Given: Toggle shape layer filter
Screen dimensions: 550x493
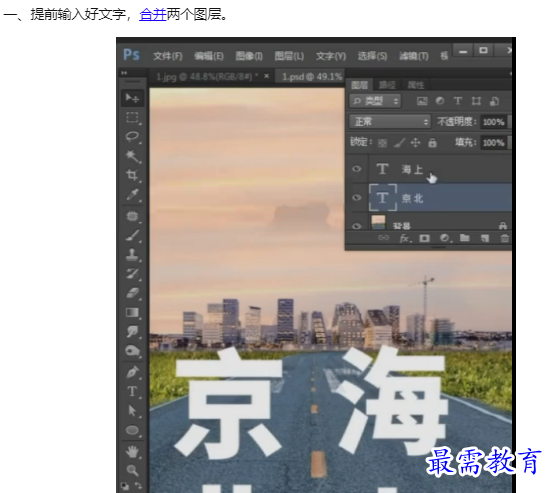Looking at the screenshot, I should [x=476, y=101].
